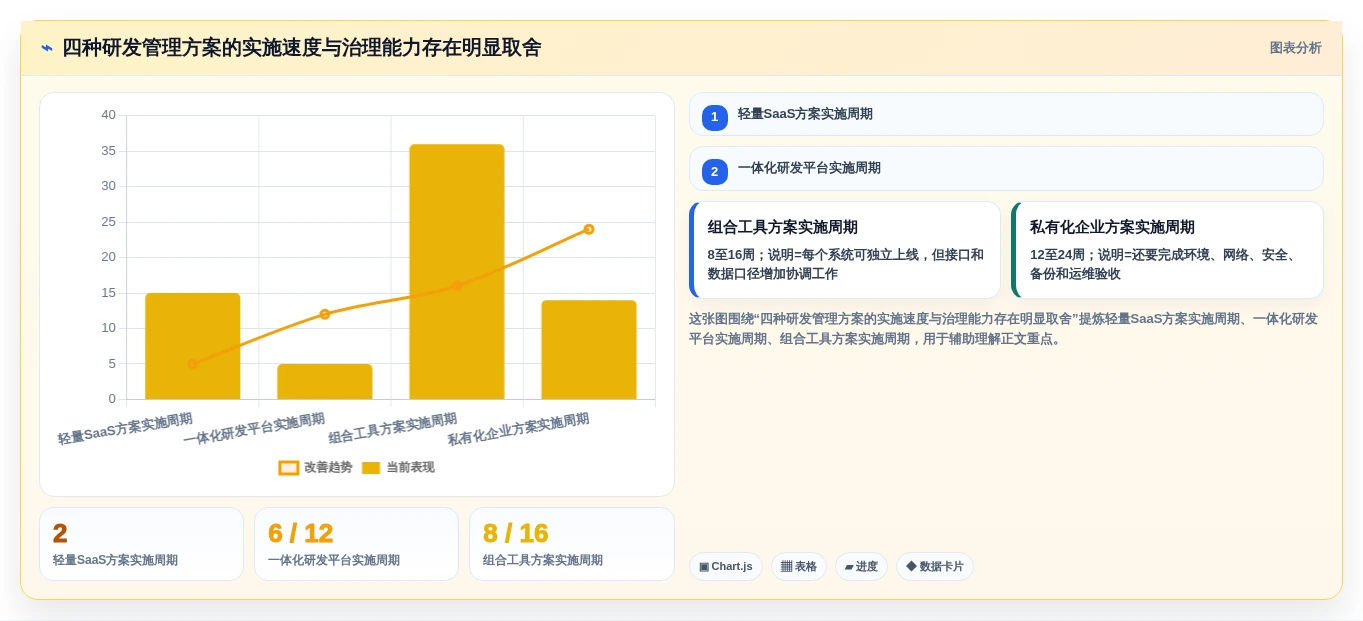The width and height of the screenshot is (1363, 621).
Task: Click the diamond icon in the 数据卡片 tag
Action: (911, 566)
